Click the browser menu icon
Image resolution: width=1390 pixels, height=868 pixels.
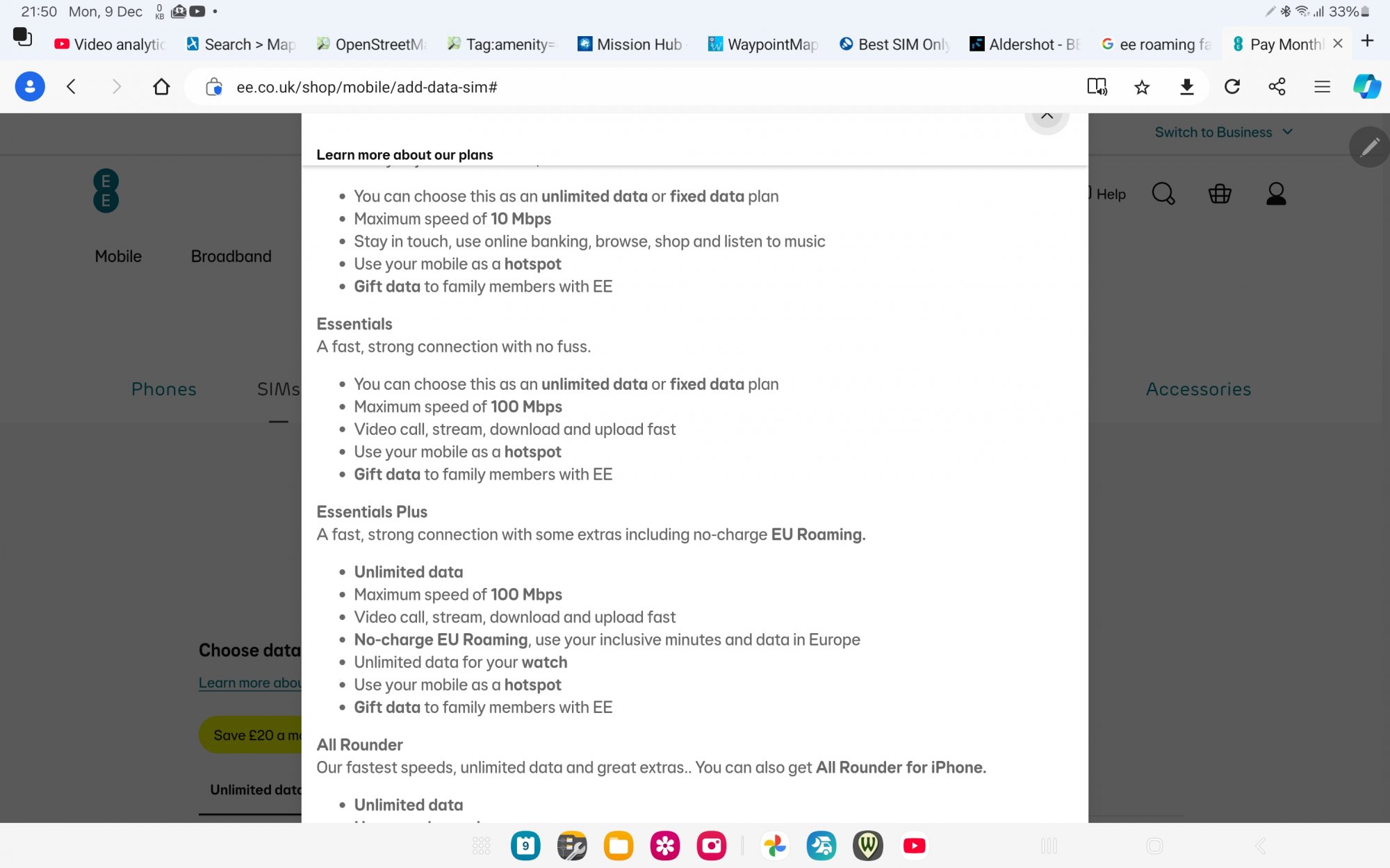[1322, 87]
